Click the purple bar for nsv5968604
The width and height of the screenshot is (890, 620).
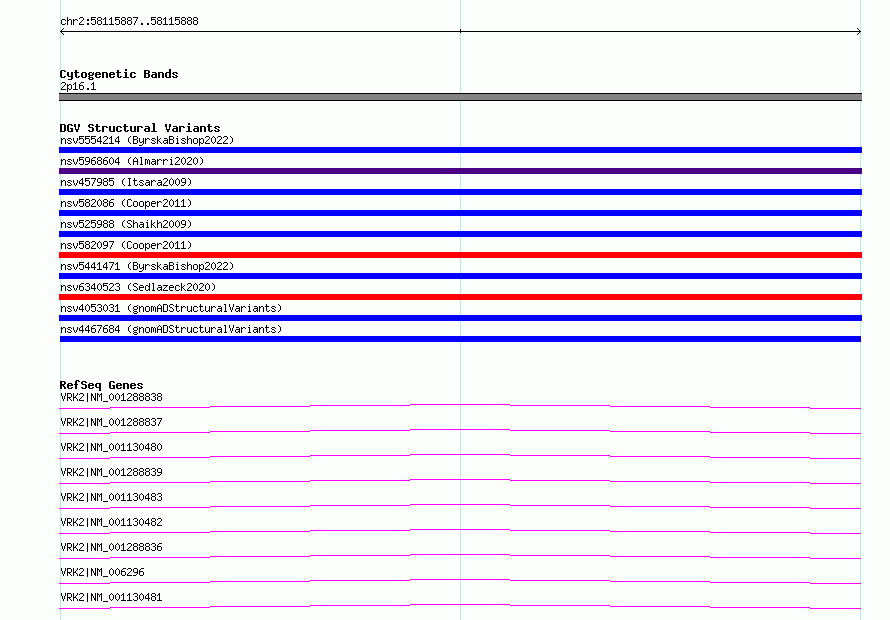click(460, 171)
